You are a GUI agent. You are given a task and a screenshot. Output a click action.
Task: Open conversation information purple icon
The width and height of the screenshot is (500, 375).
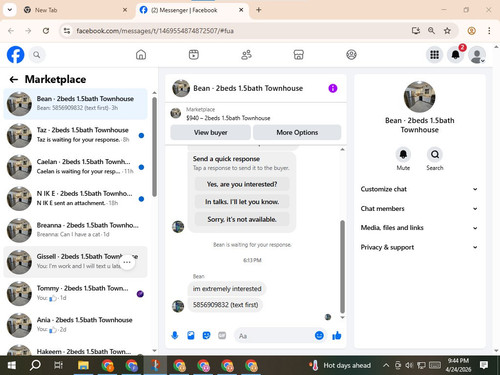click(333, 88)
